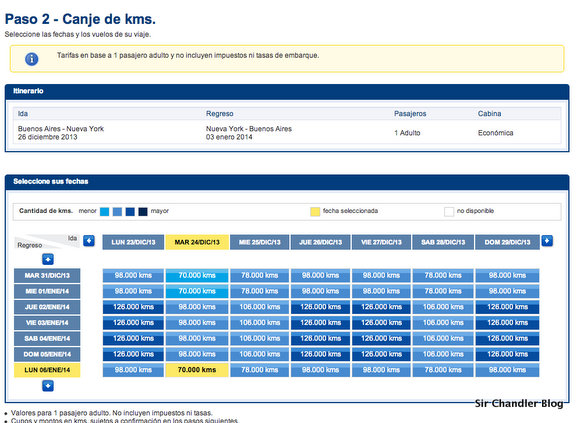Click the darkest navy 'mayor' kms legend swatch
Image resolution: width=580 pixels, height=423 pixels.
click(143, 212)
